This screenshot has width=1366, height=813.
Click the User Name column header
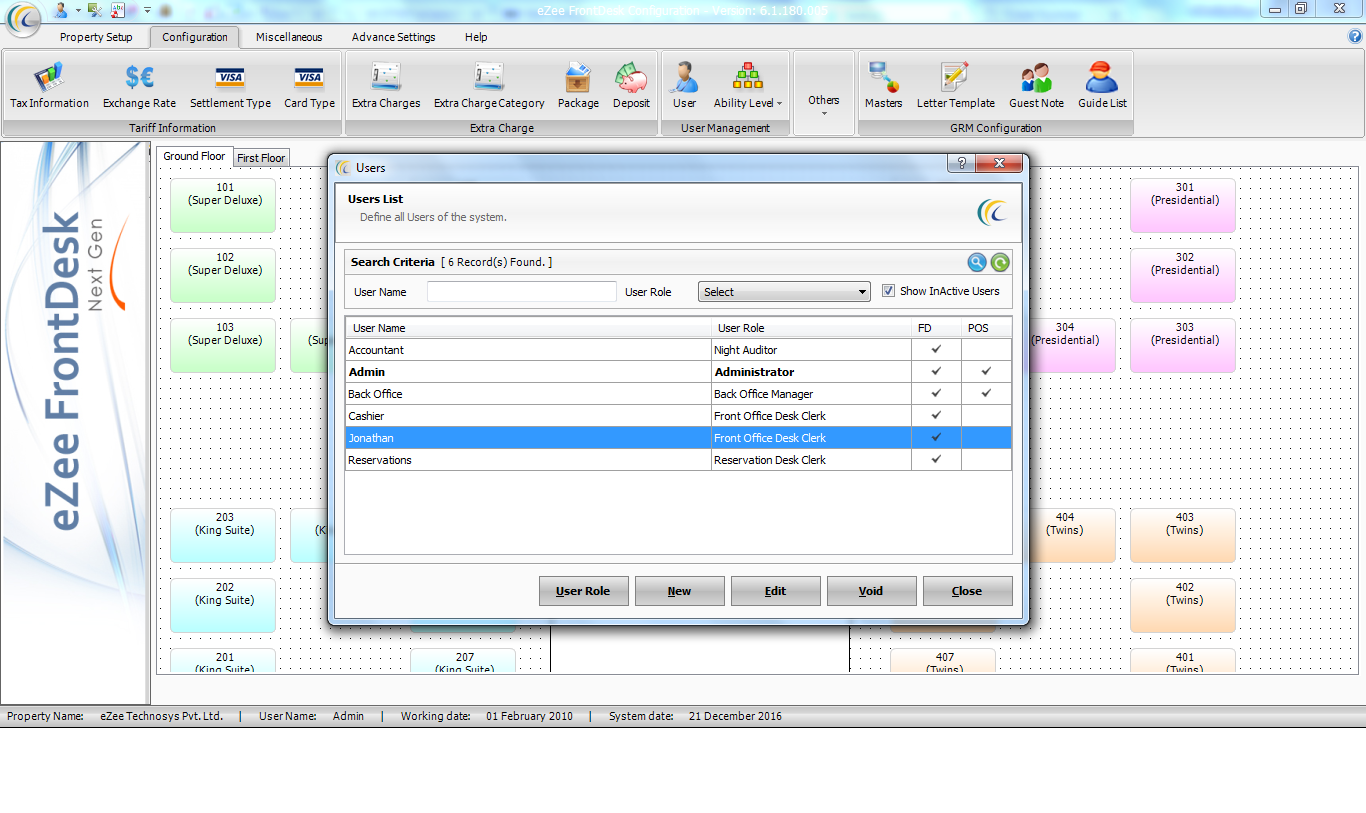(528, 328)
